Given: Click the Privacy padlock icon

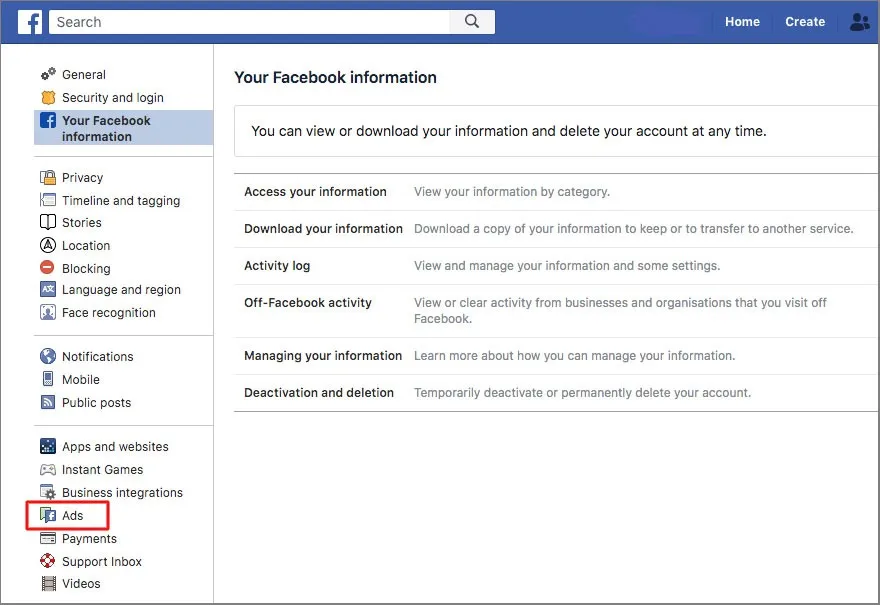Looking at the screenshot, I should pyautogui.click(x=48, y=177).
